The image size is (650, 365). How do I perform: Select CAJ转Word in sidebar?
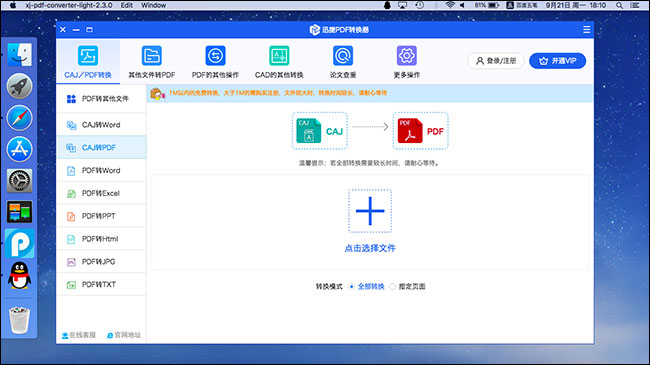coord(101,125)
